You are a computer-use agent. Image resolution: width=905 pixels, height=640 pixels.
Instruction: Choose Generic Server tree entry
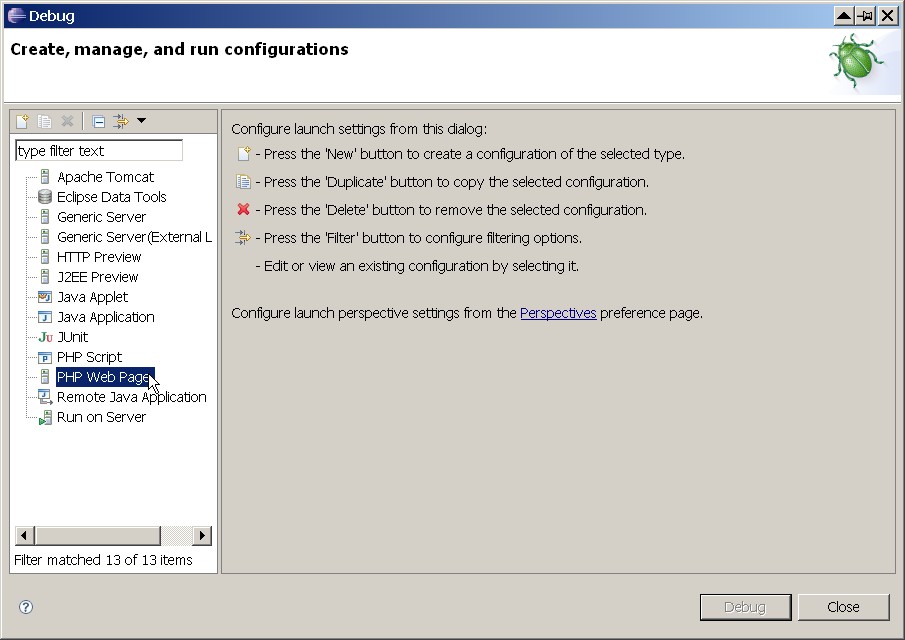102,217
